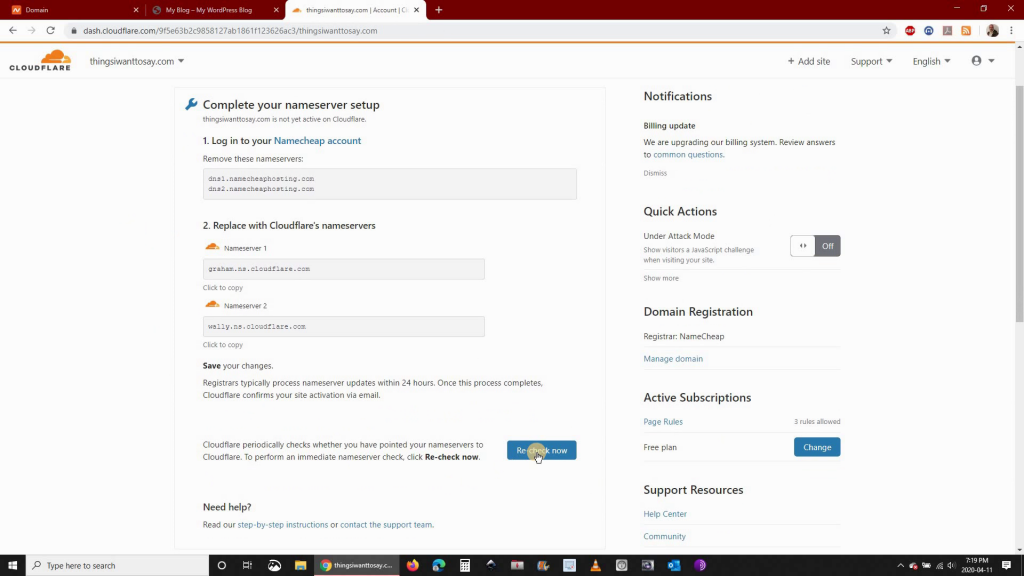Open the Manage domain link
The width and height of the screenshot is (1024, 576).
coord(673,359)
